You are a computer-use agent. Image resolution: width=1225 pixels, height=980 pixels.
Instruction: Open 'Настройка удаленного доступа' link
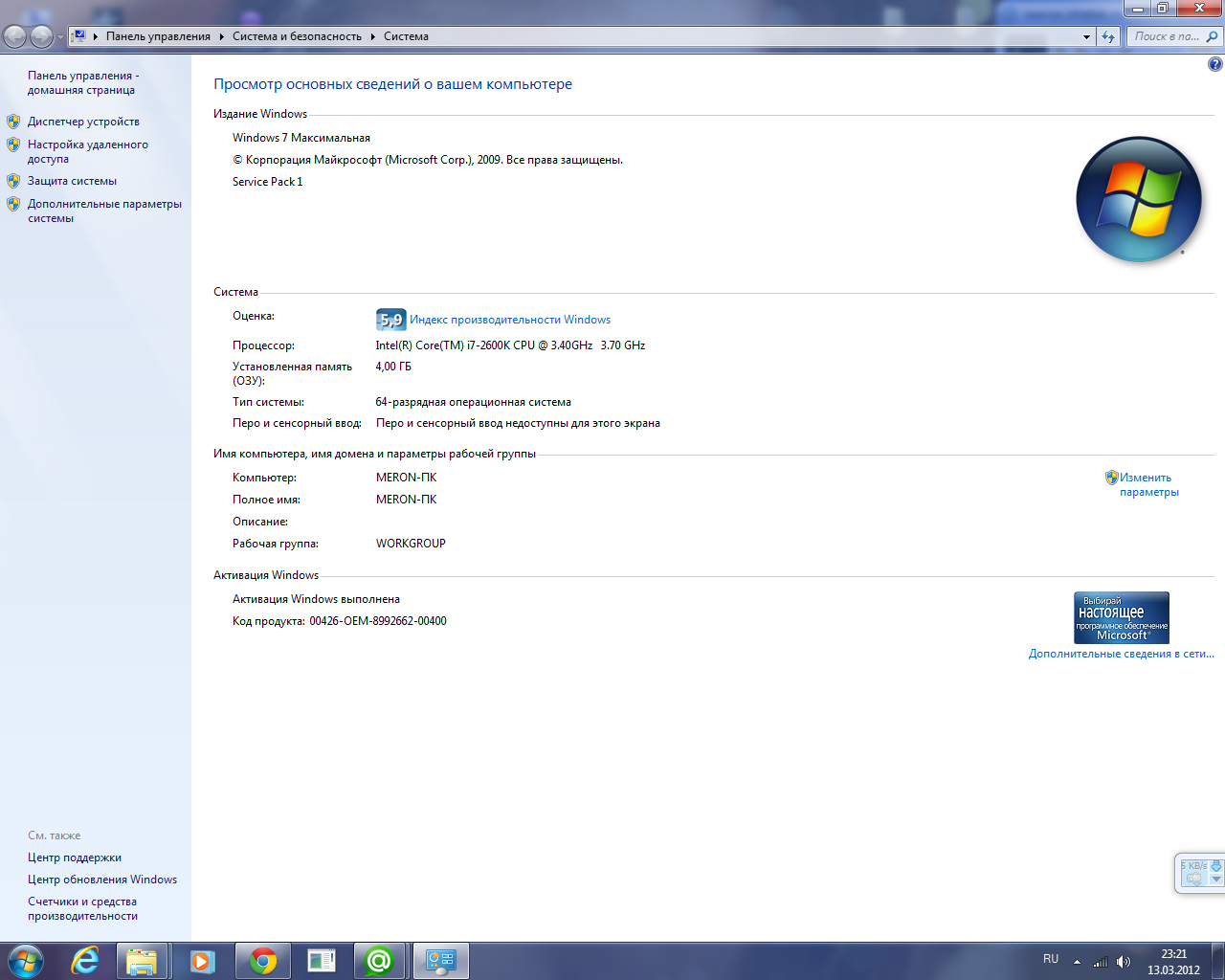point(88,151)
